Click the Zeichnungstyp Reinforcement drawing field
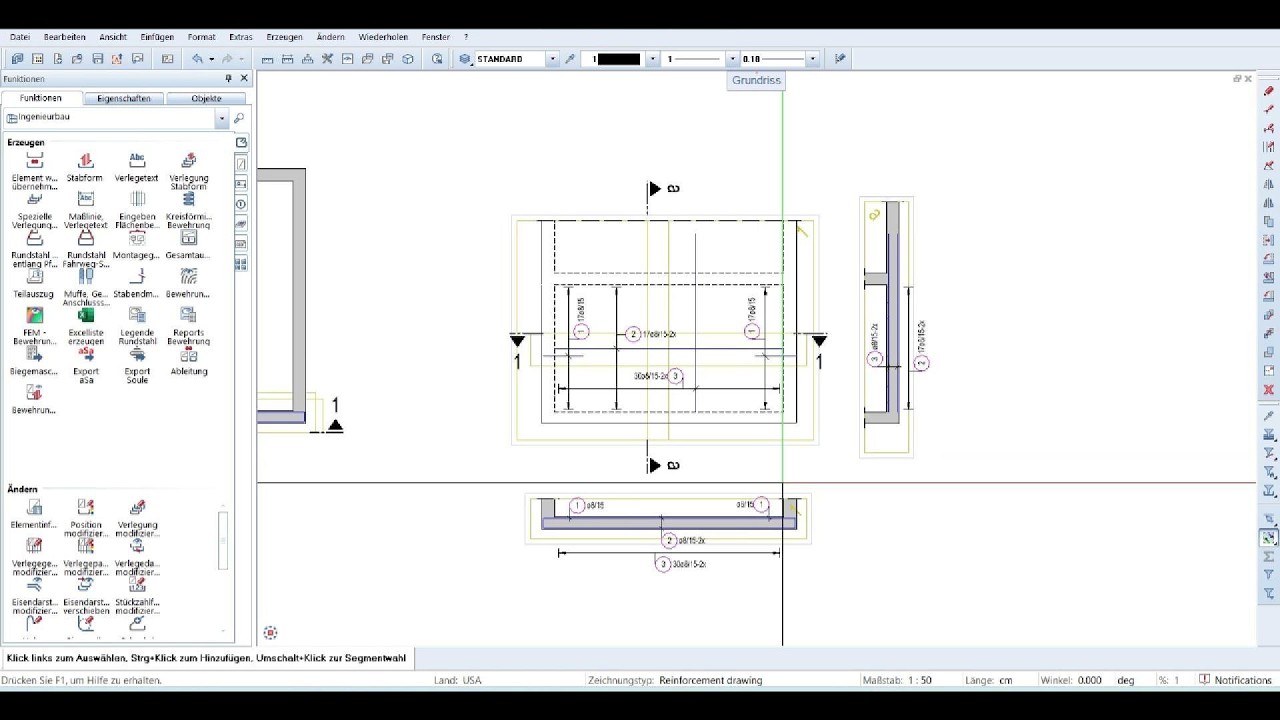 coord(710,680)
